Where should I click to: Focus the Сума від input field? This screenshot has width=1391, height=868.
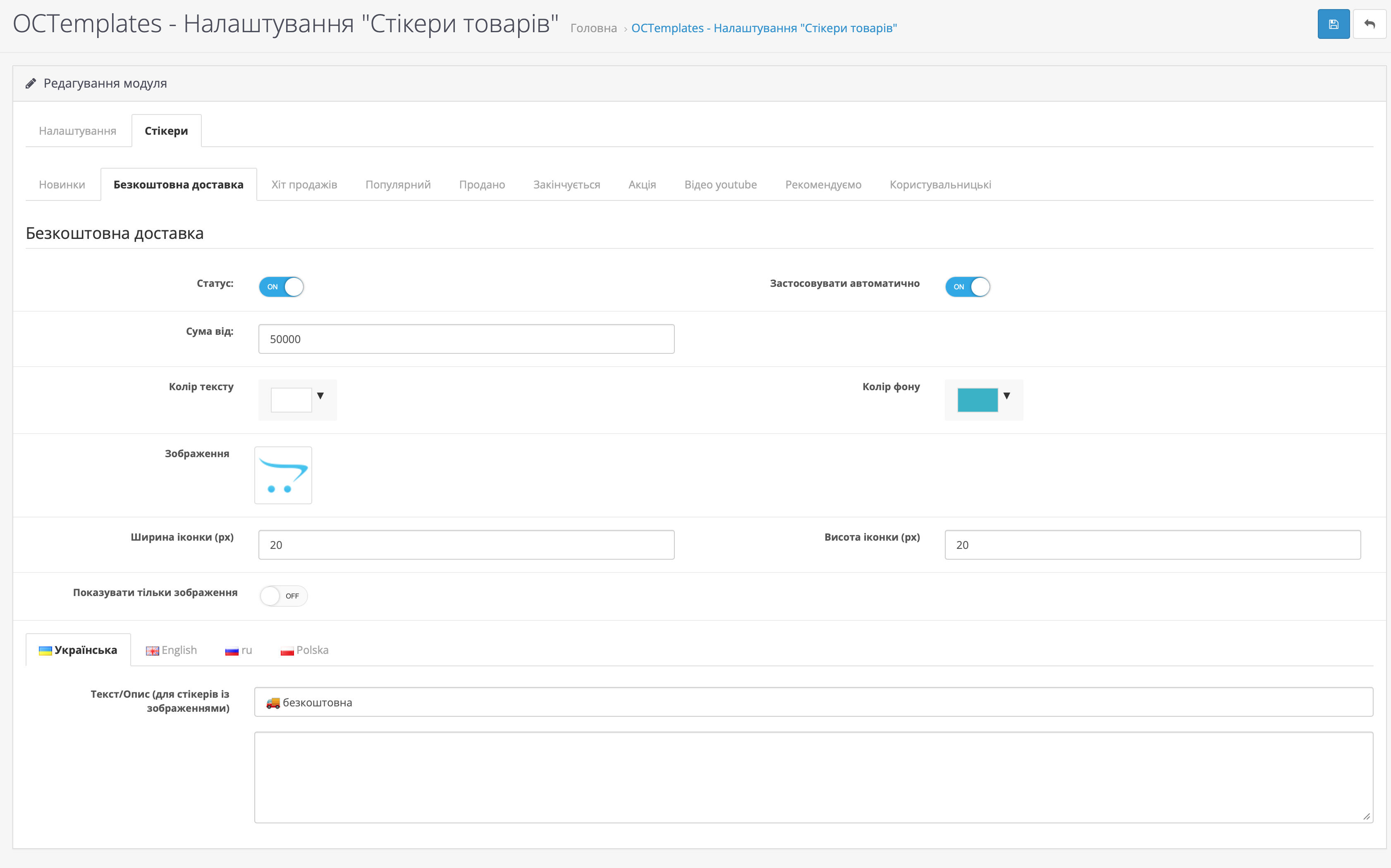click(466, 339)
